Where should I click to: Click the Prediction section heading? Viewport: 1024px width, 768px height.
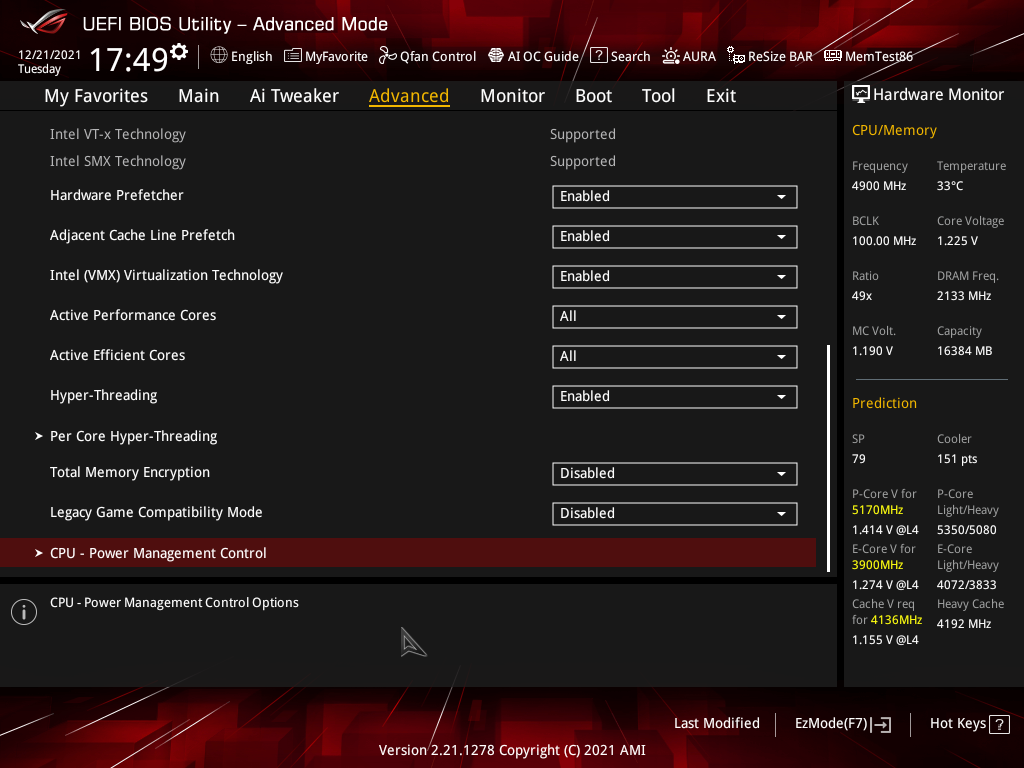click(x=884, y=404)
